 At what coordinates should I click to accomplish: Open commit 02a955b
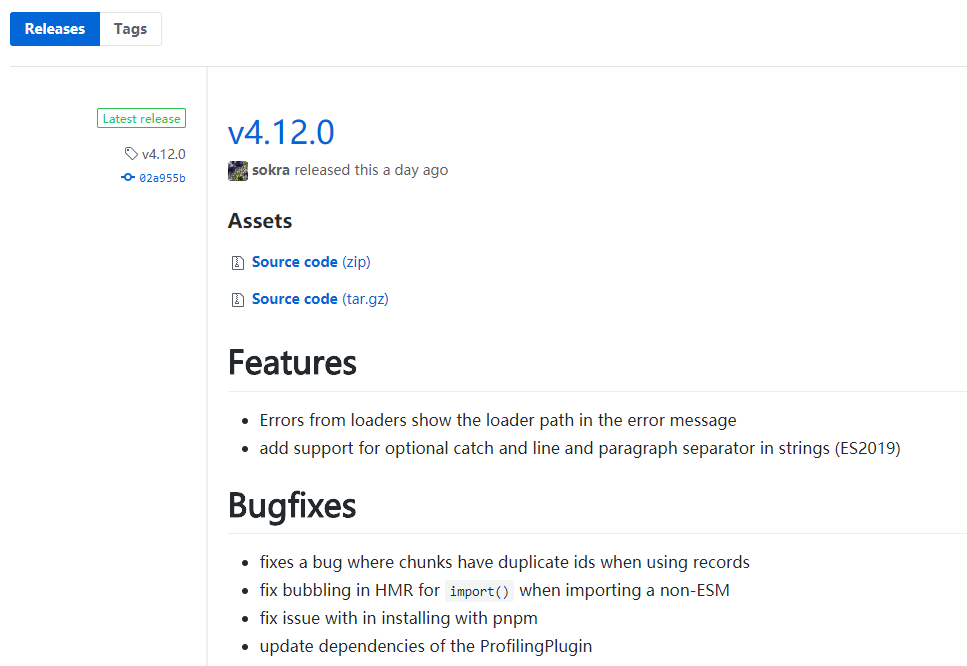(x=162, y=178)
